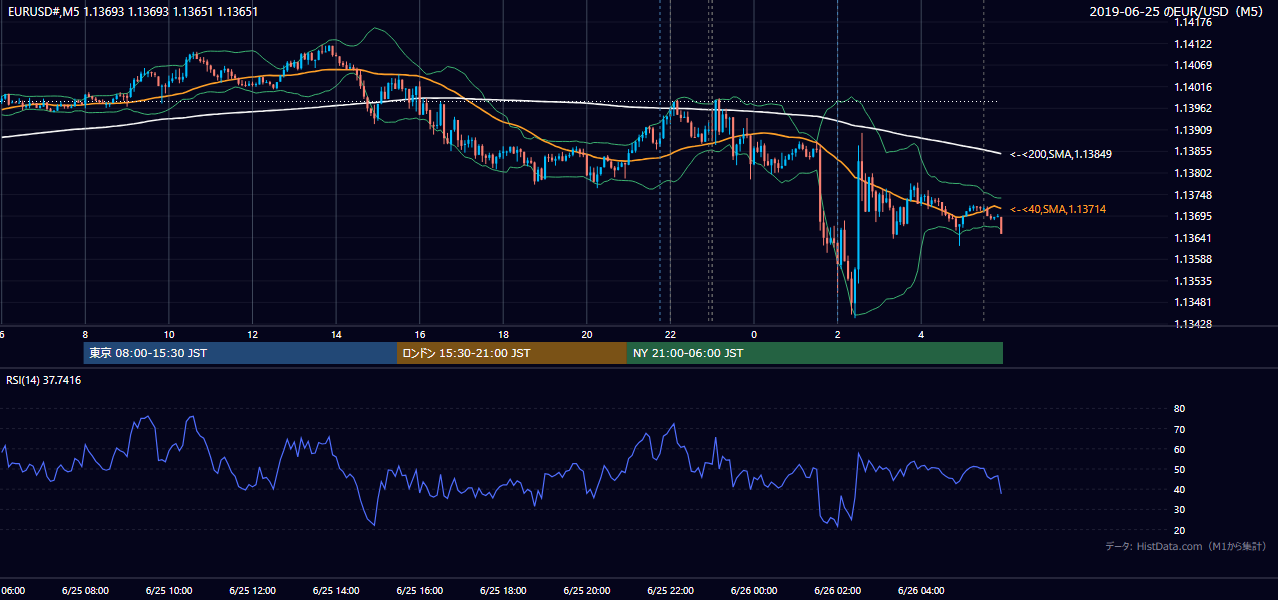Click the 6/25 08:00 date label

pos(85,590)
